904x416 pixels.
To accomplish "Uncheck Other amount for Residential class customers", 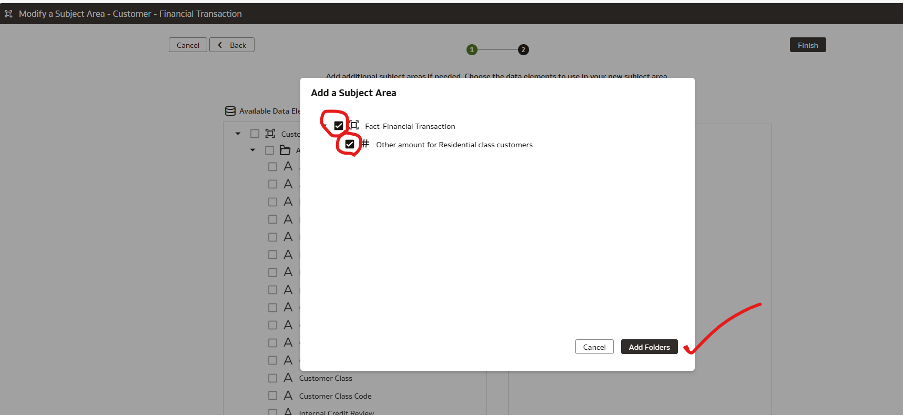I will coord(349,145).
